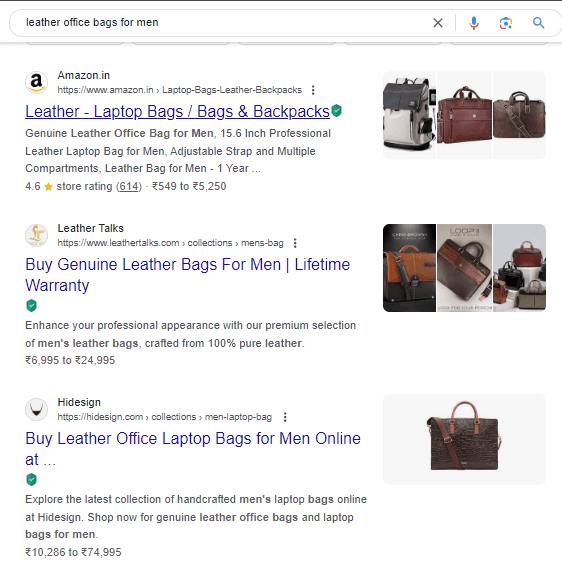Click the ₹549 to ₹5,250 price range
562x564 pixels.
pos(189,186)
